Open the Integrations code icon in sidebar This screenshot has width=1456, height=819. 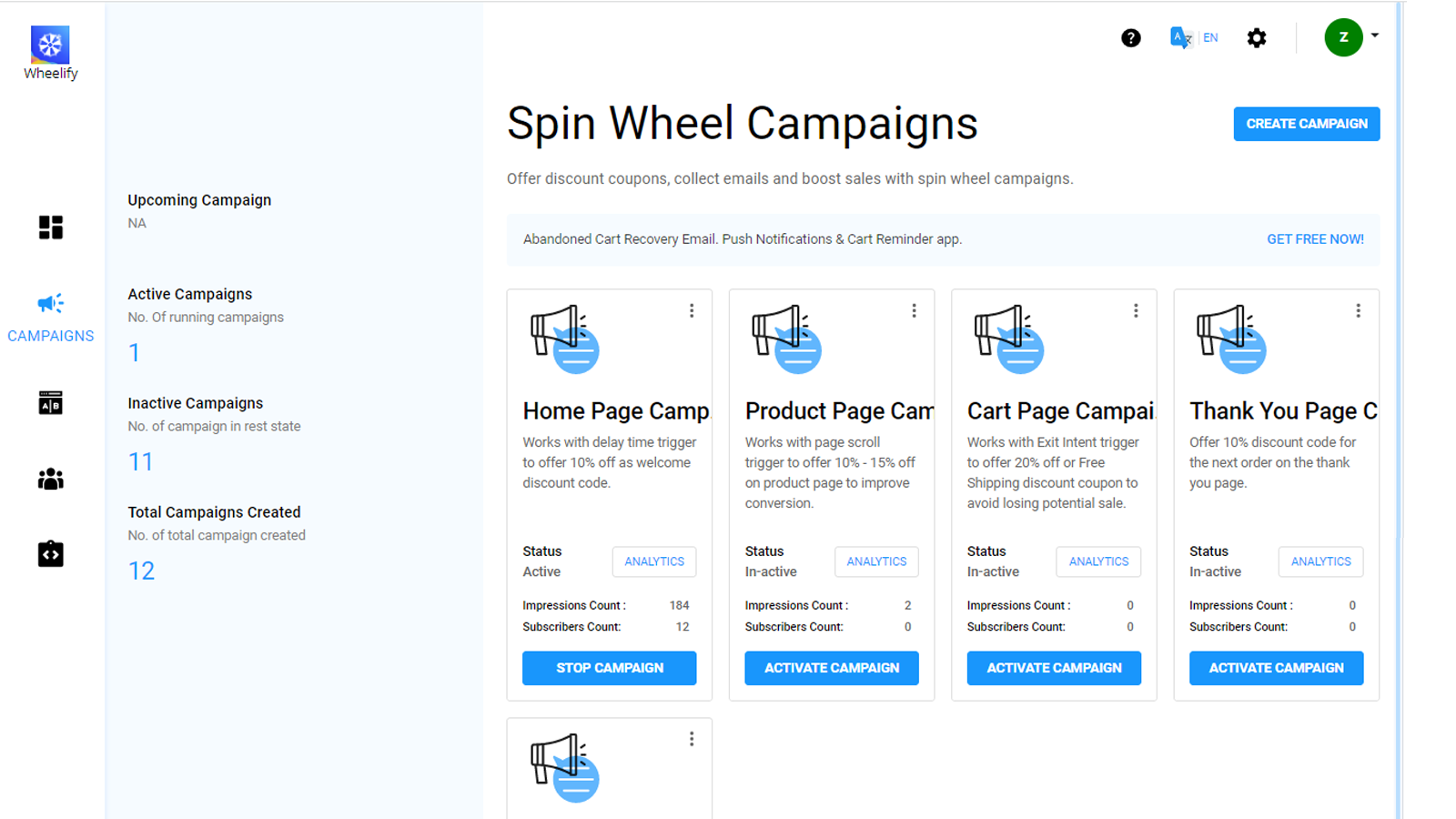tap(50, 554)
